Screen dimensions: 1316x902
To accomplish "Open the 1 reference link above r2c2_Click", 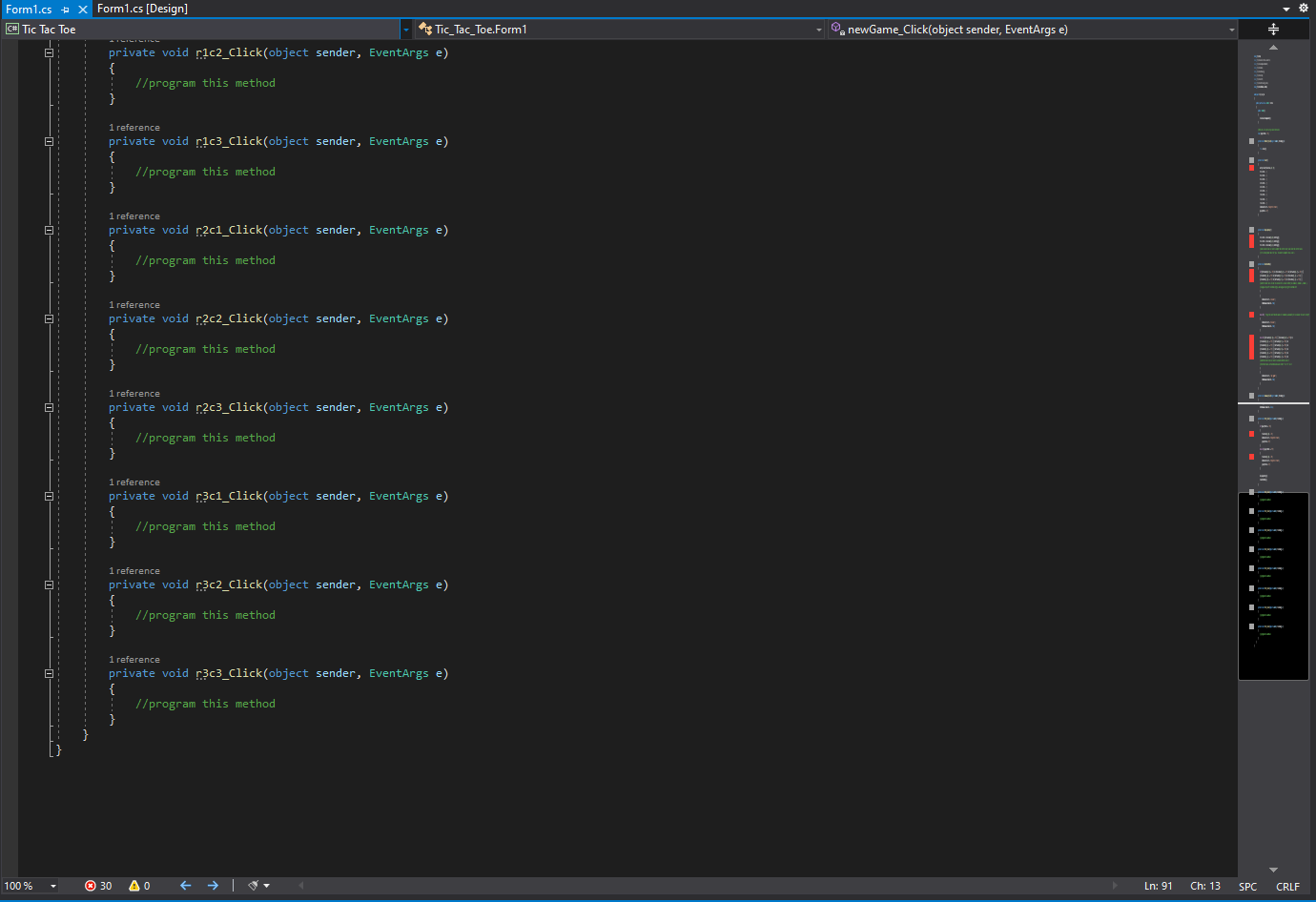I will [134, 305].
